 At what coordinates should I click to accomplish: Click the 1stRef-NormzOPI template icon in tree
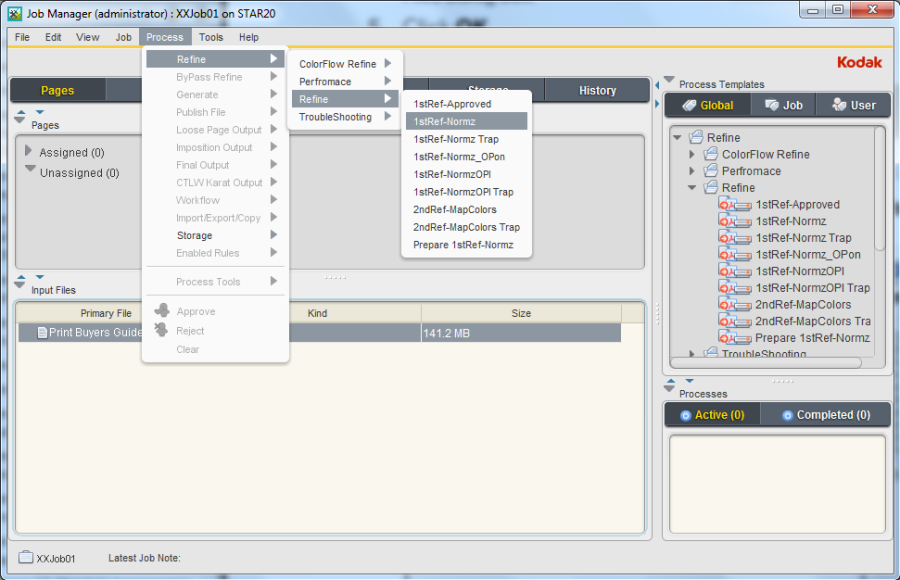pyautogui.click(x=735, y=272)
